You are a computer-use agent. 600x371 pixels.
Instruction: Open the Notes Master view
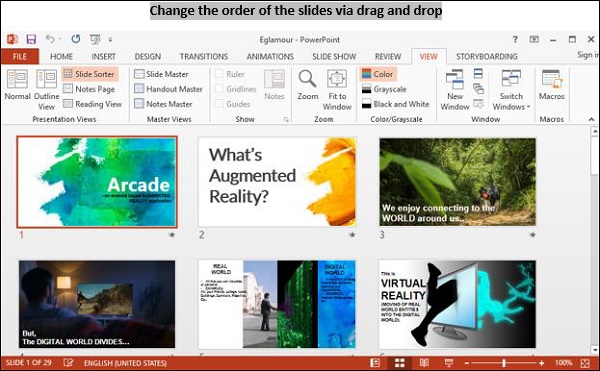point(163,104)
